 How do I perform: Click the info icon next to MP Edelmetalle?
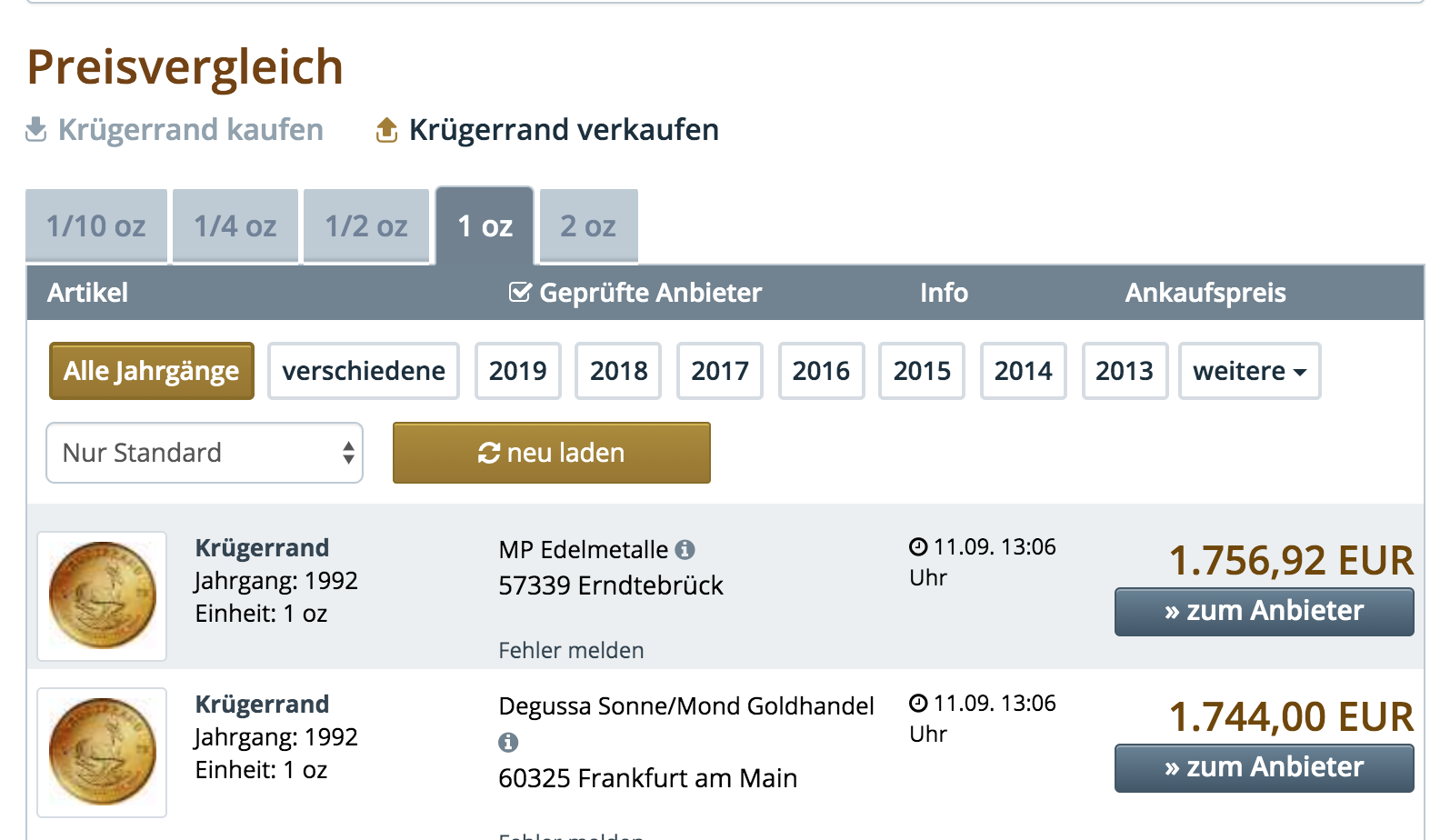tap(685, 550)
